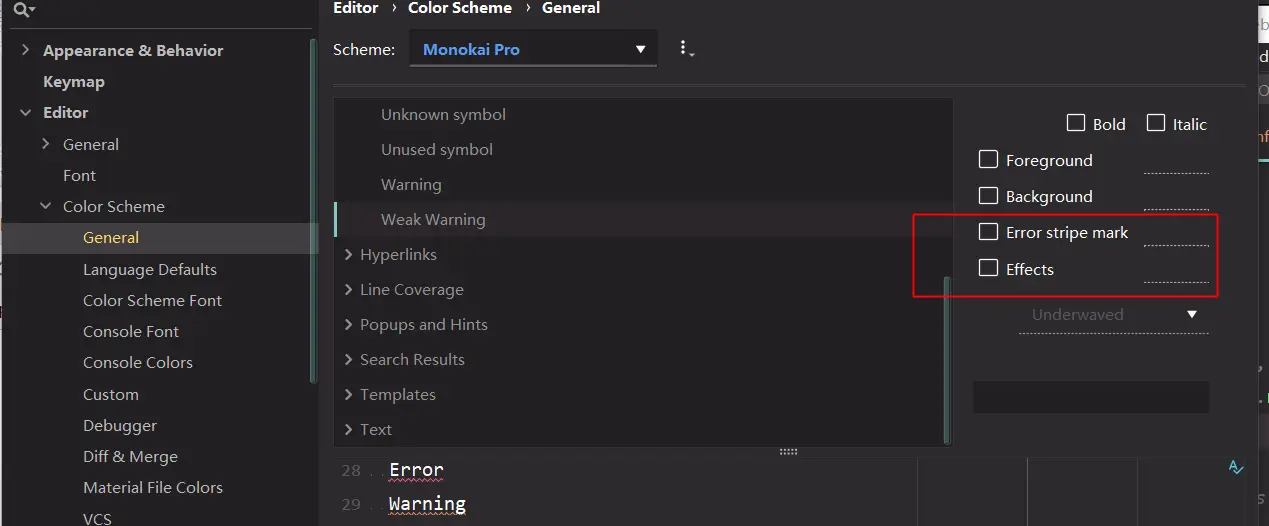Enable the Effects checkbox
The height and width of the screenshot is (526, 1269).
point(988,268)
